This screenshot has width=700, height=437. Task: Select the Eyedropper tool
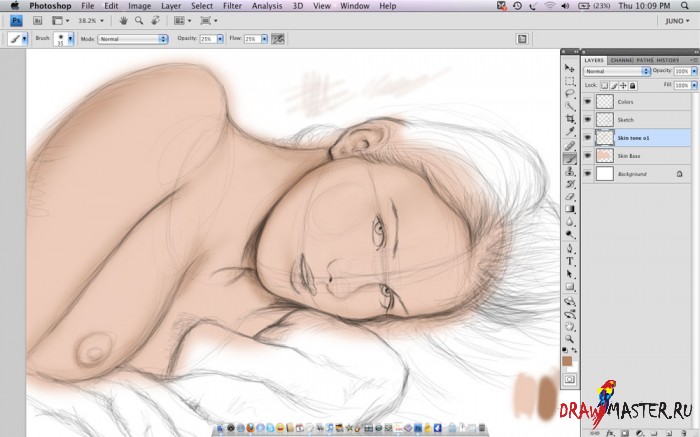click(570, 131)
